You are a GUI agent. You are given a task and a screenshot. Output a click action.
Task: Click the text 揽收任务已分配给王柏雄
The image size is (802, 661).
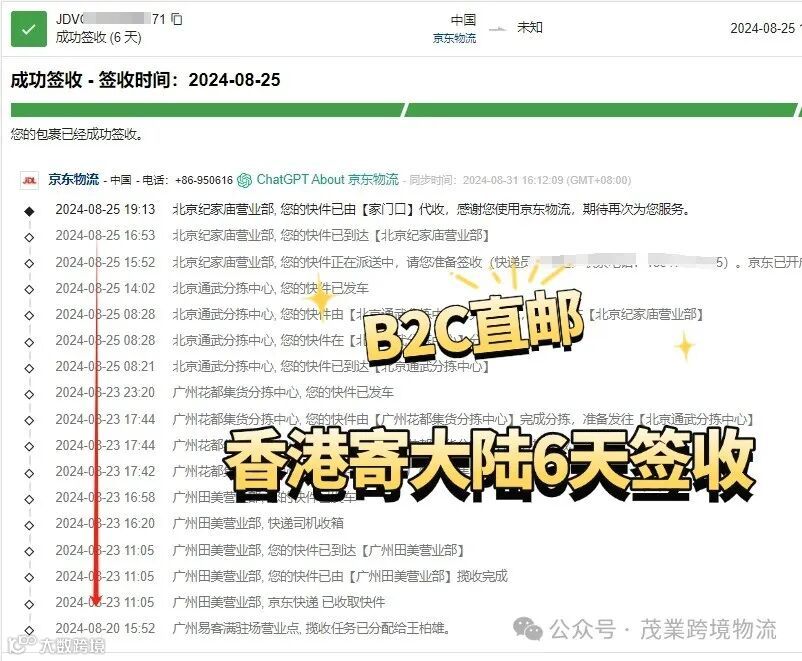click(x=377, y=628)
